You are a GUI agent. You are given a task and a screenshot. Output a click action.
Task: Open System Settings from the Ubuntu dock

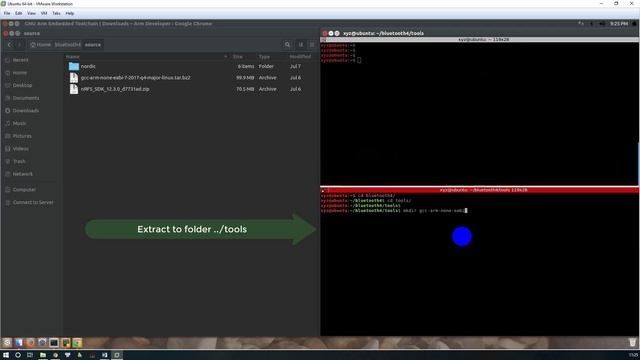[42, 342]
